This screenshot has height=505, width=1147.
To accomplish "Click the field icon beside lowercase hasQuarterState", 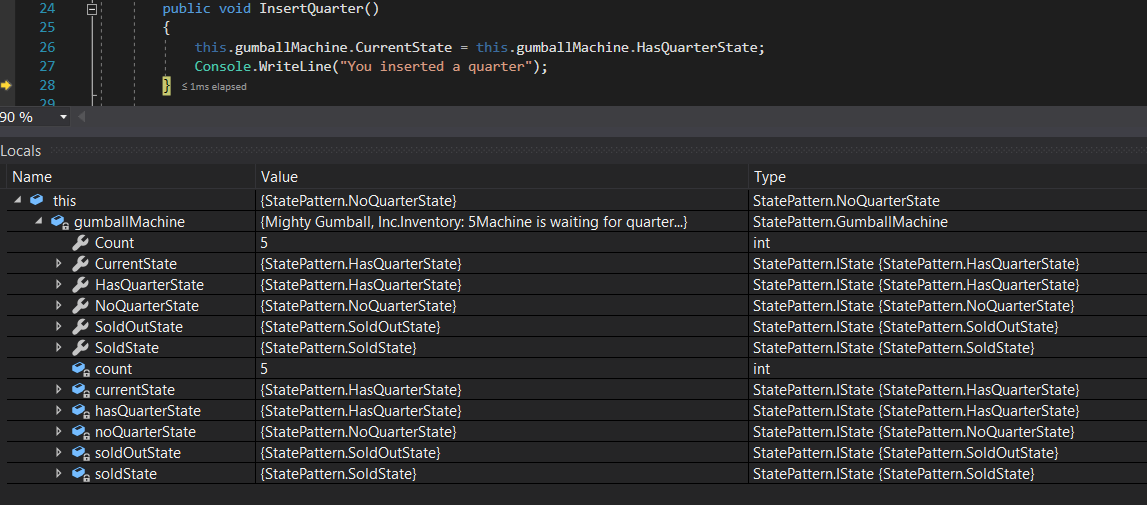I will pos(80,411).
